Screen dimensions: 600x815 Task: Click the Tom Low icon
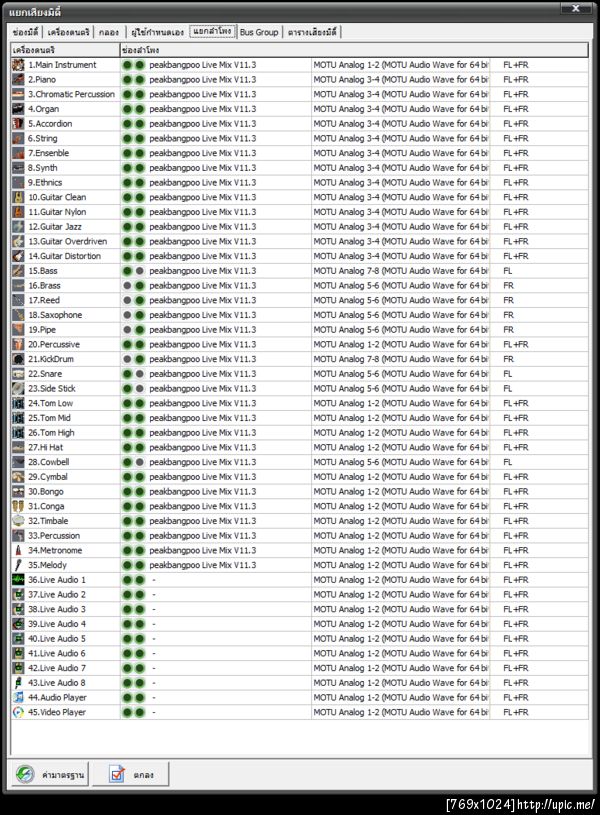(18, 403)
